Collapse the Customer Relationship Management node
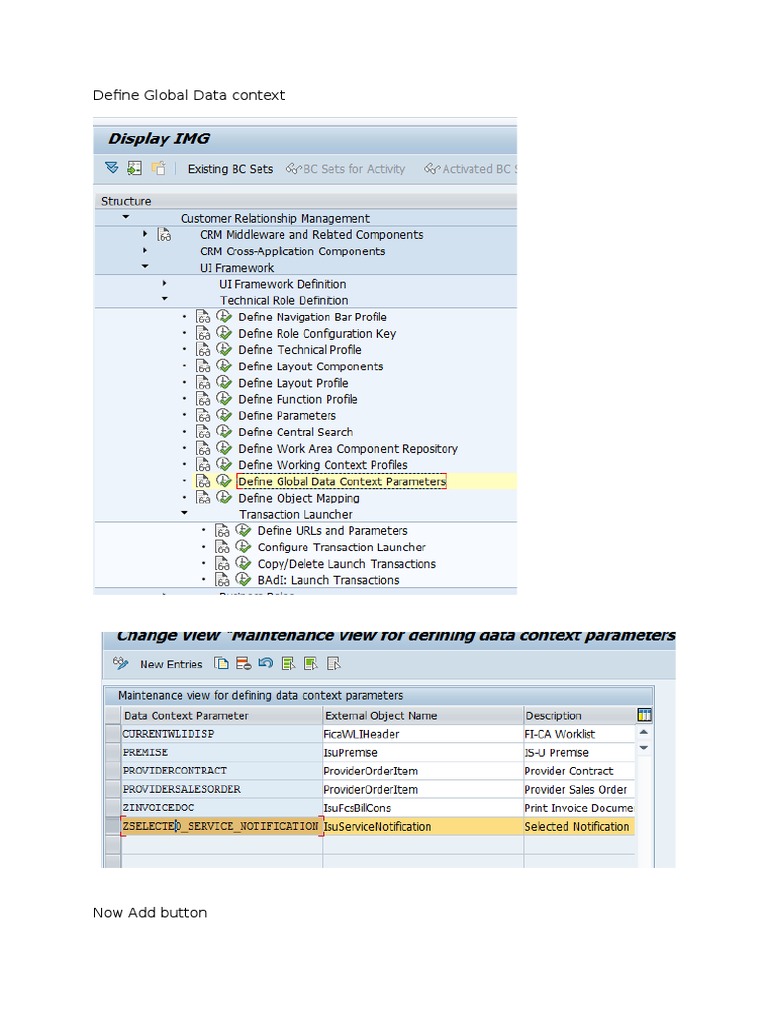The width and height of the screenshot is (768, 1024). pyautogui.click(x=126, y=217)
